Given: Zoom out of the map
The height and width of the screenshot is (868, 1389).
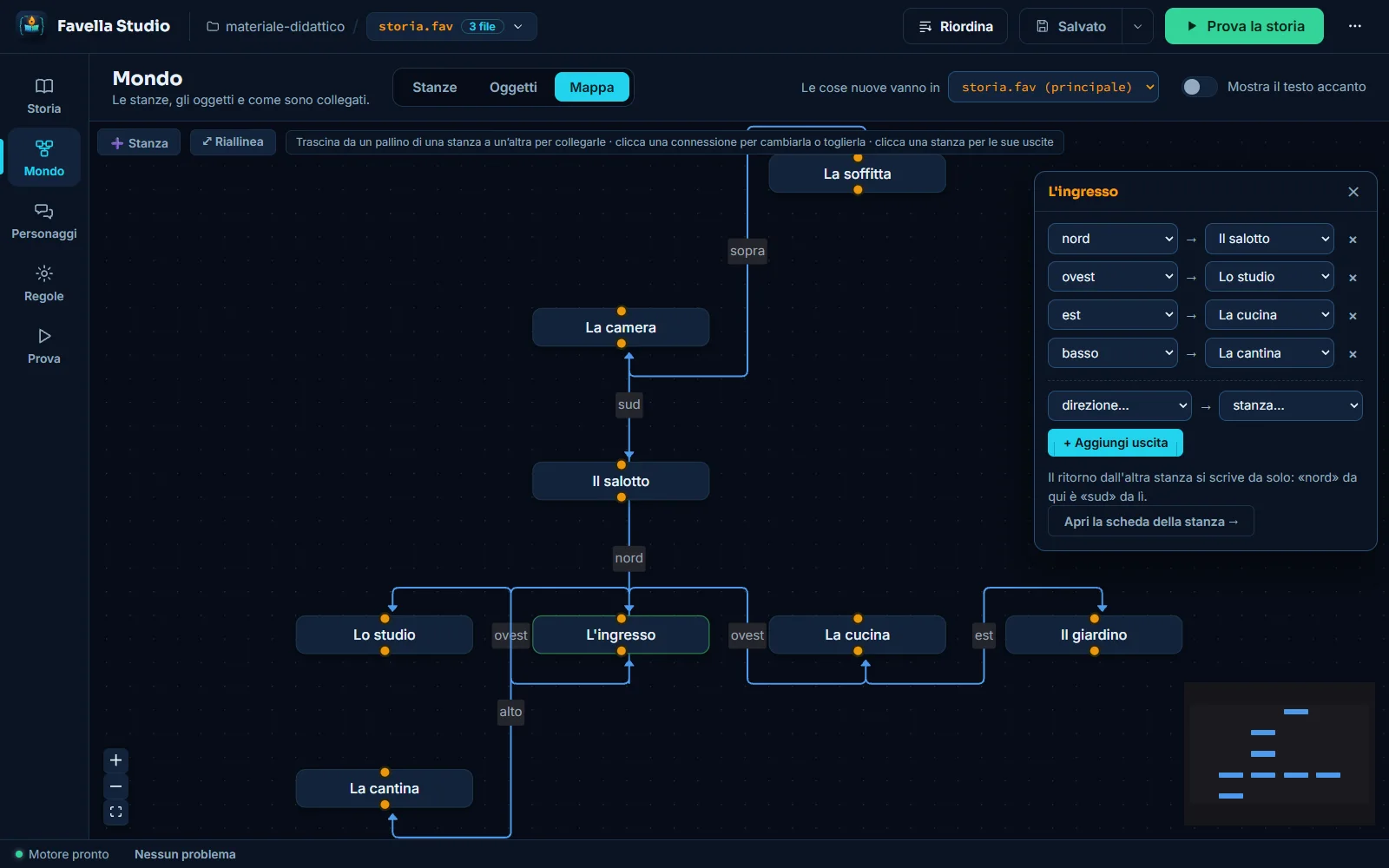Looking at the screenshot, I should click(115, 786).
